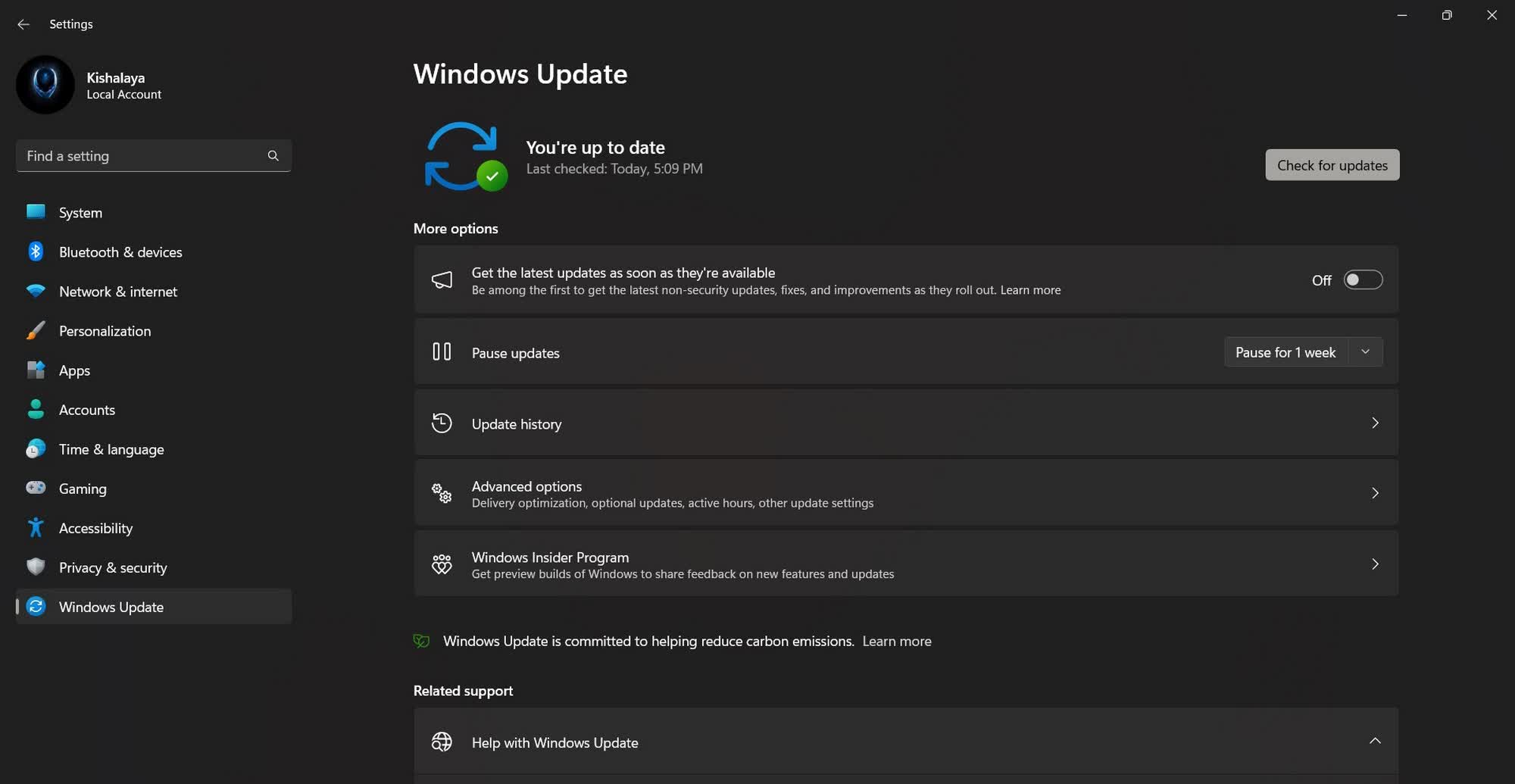The image size is (1515, 784).
Task: Go to Bluetooth & devices settings
Action: click(x=154, y=251)
